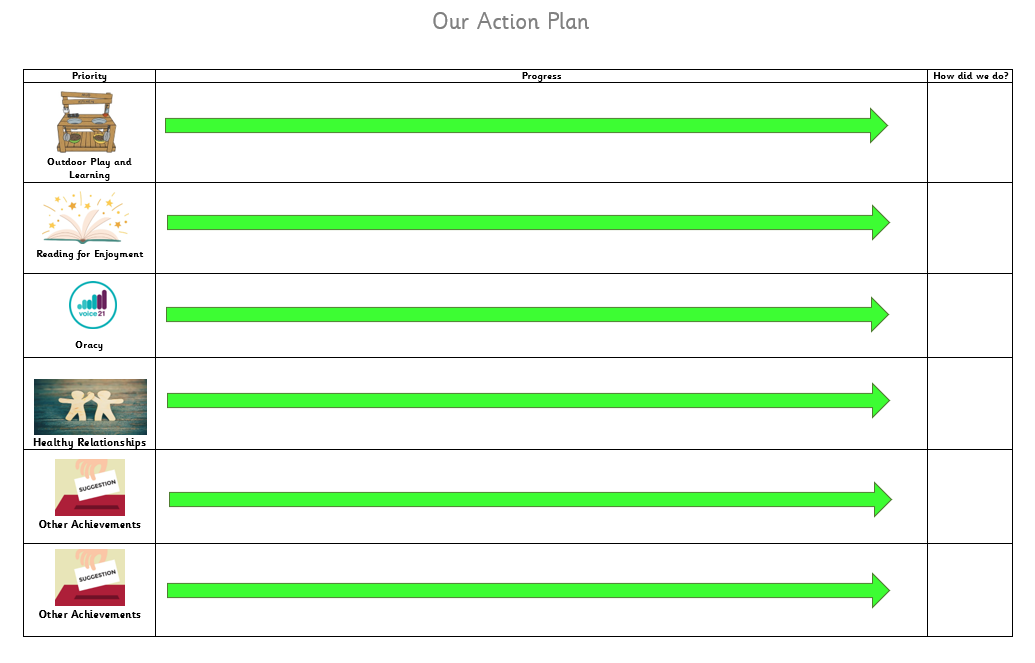Click the empty results cell for Oracy
The height and width of the screenshot is (663, 1035).
970,315
